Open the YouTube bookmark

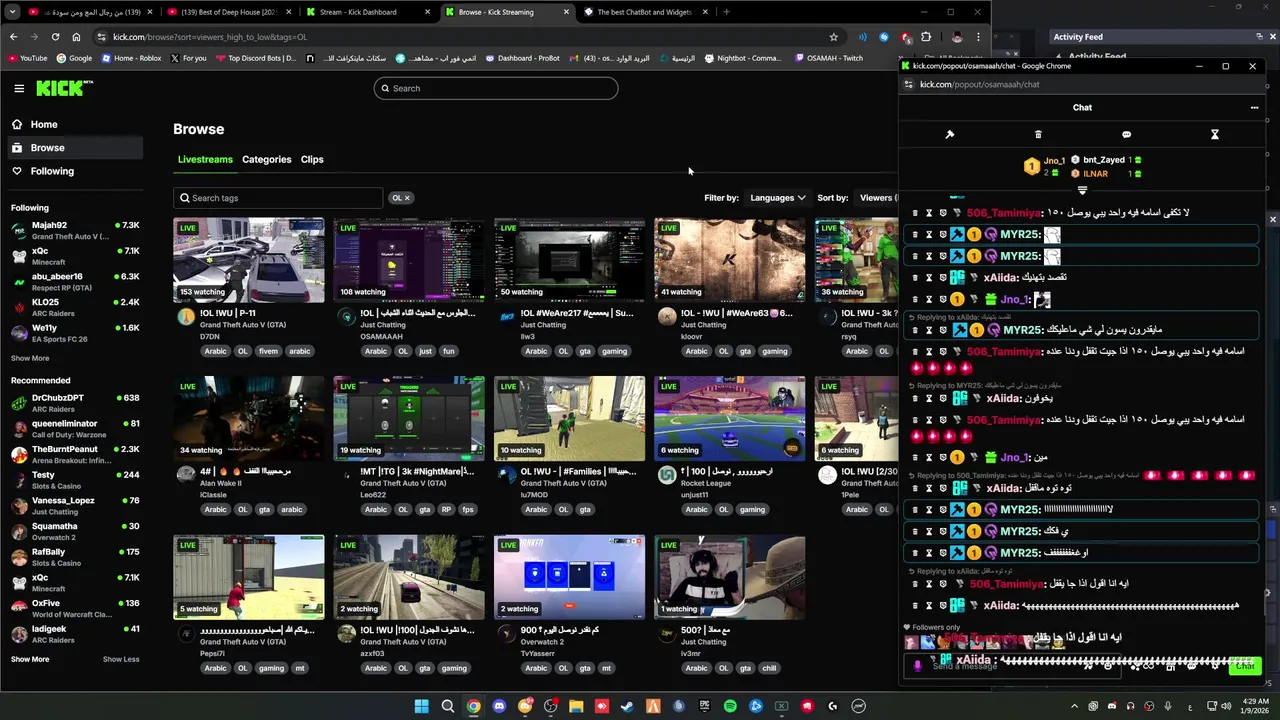pos(27,58)
